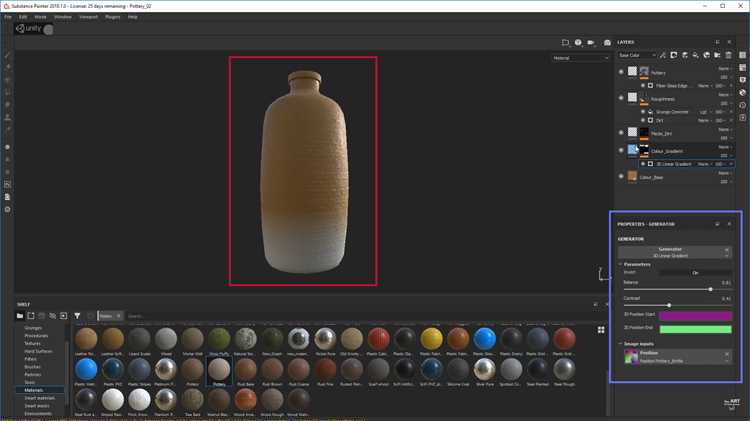
Task: Open blend mode dropdown for 3D Linear Gradient
Action: [x=704, y=164]
